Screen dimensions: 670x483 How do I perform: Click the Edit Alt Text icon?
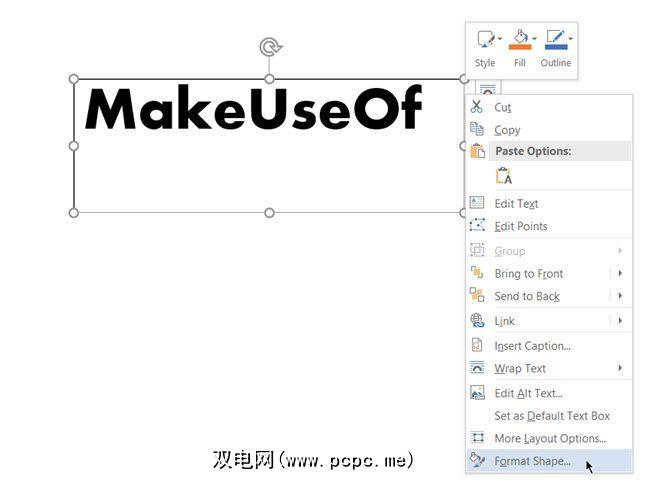(x=477, y=392)
